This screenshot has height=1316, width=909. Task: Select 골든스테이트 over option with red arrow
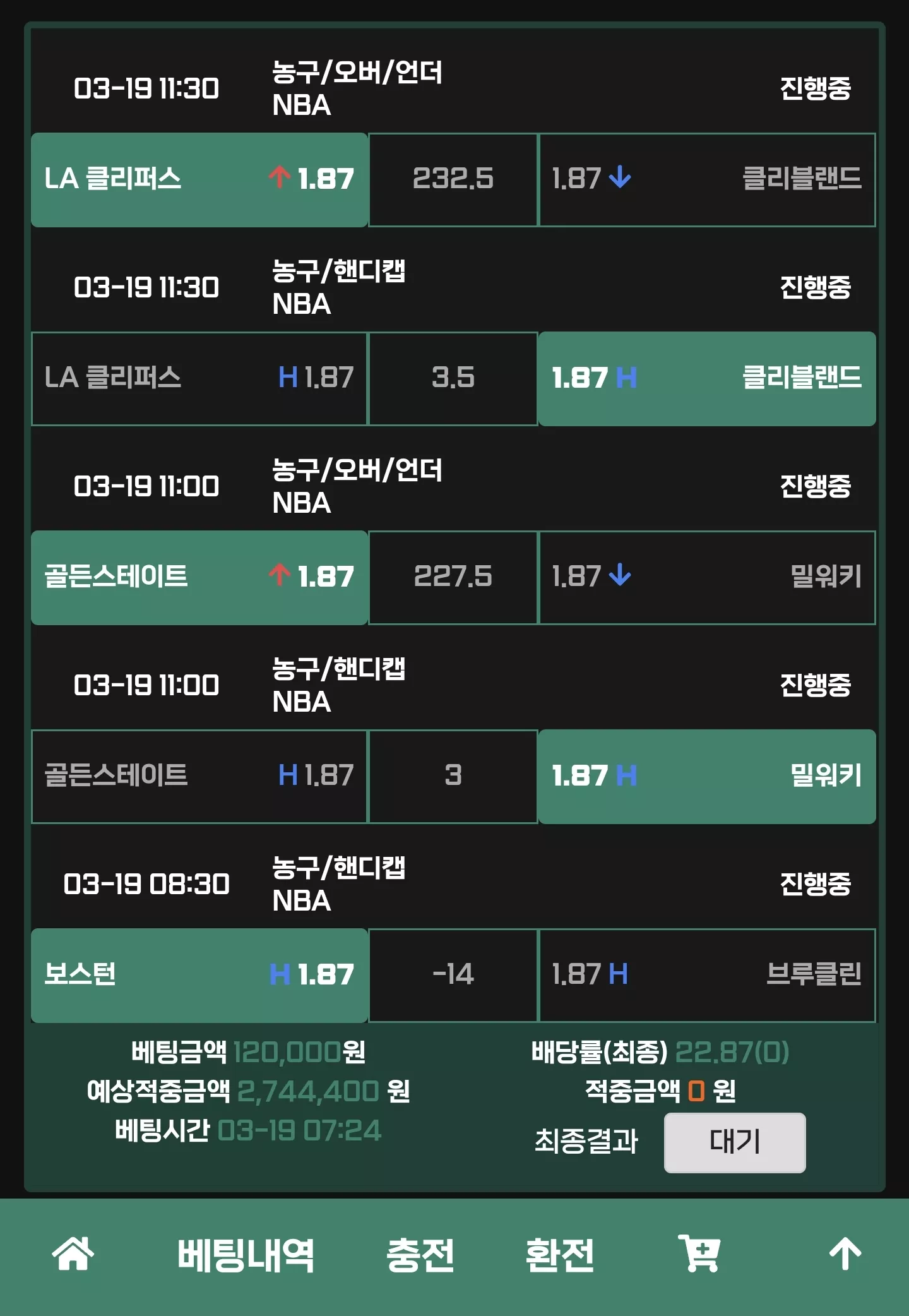point(199,578)
